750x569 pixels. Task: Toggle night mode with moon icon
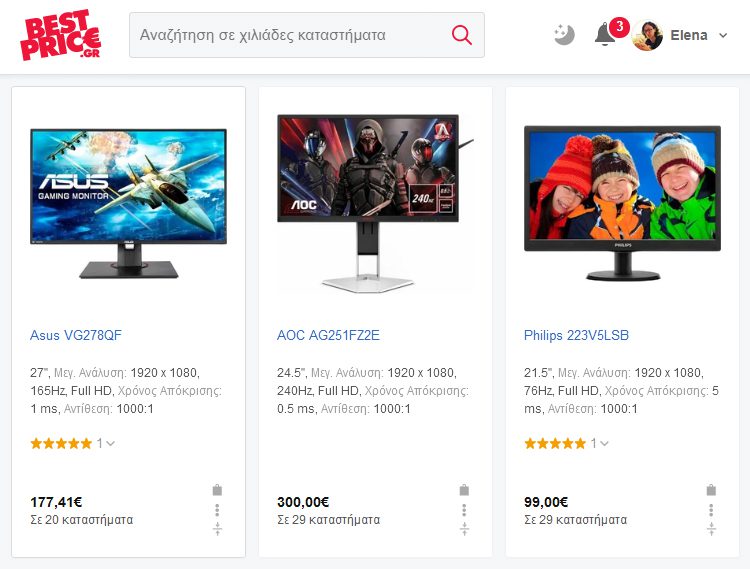(564, 35)
